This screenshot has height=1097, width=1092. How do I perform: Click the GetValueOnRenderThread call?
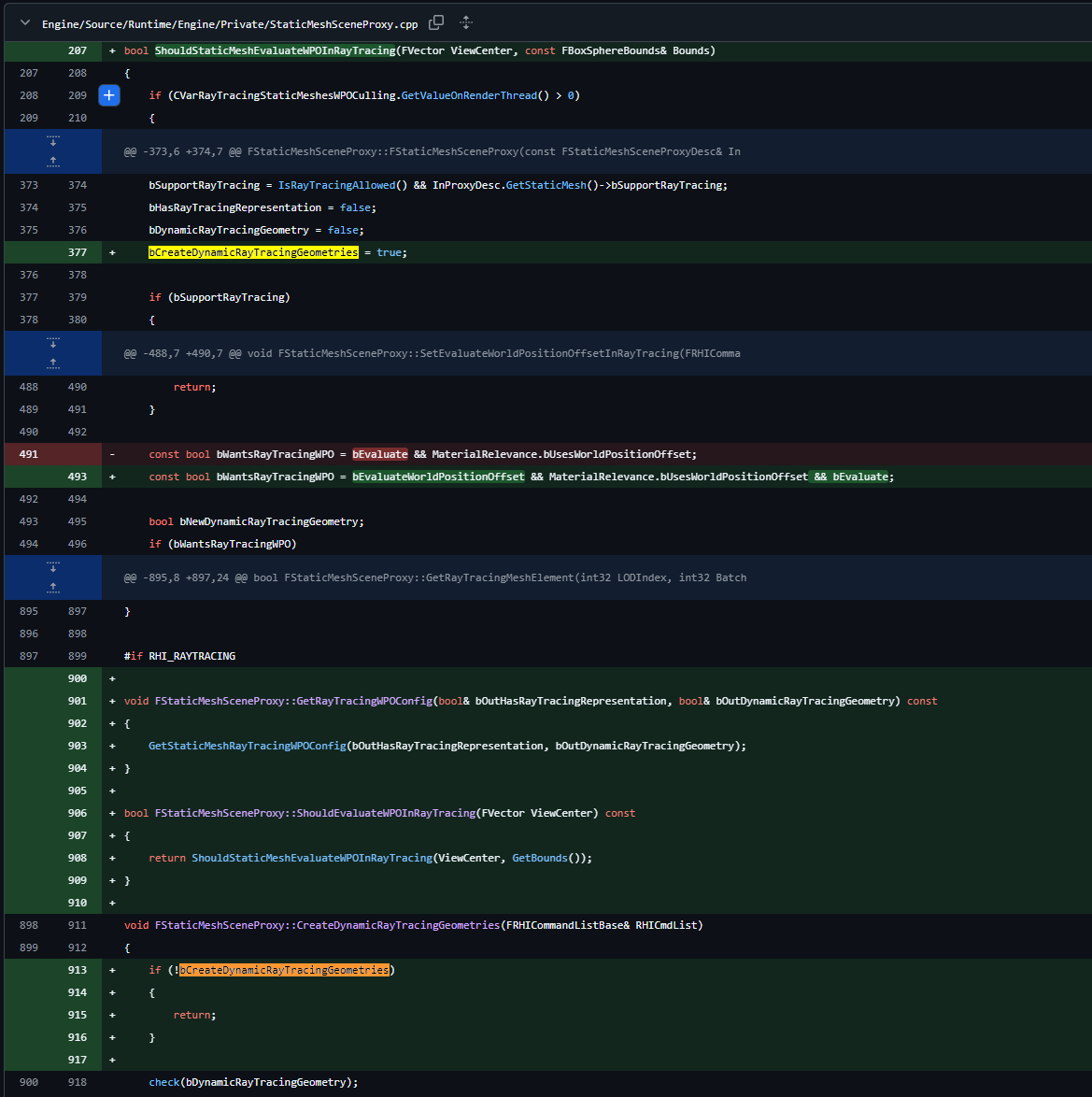pos(469,95)
